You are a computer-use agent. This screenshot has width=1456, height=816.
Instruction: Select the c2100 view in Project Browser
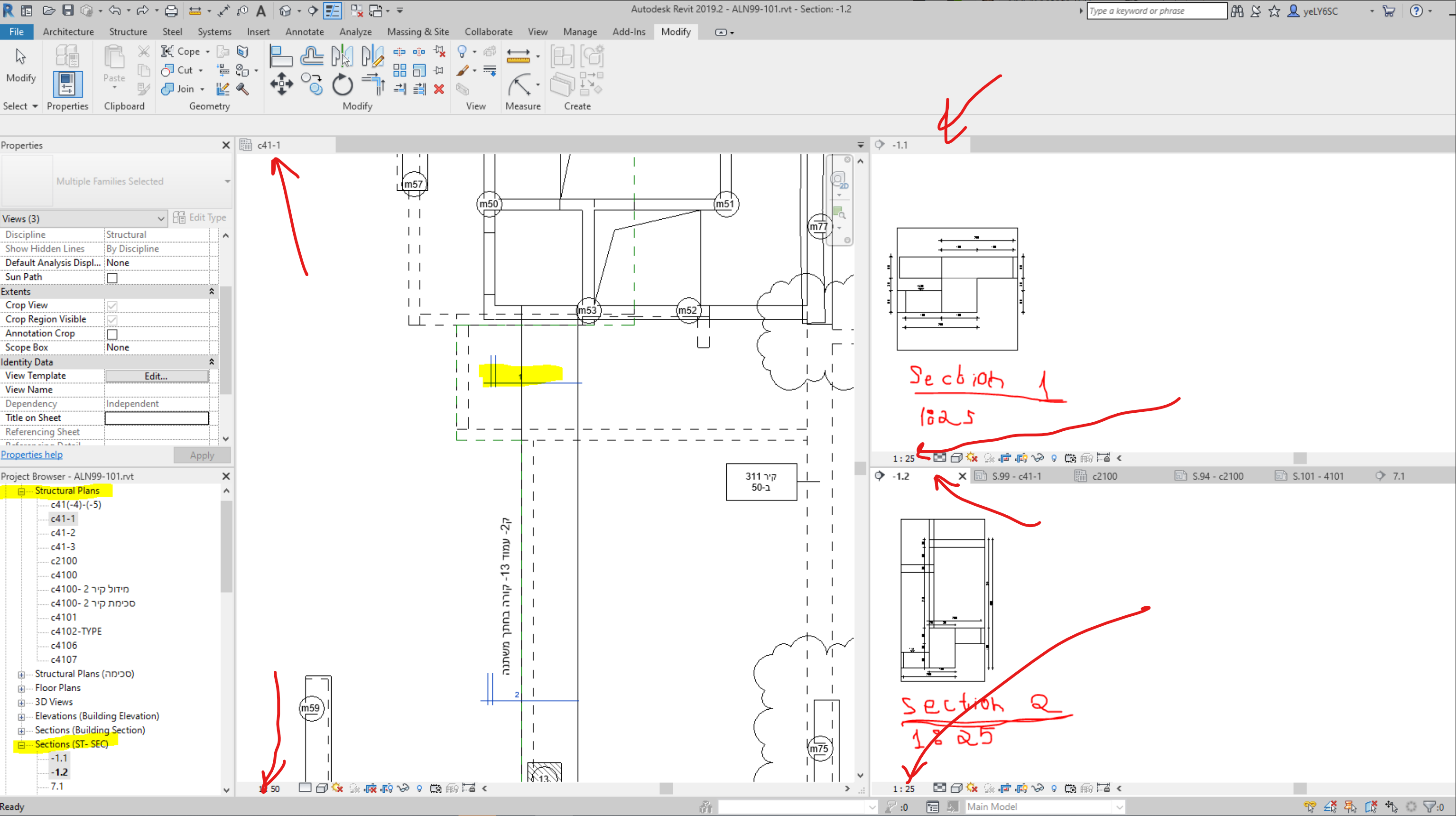point(64,561)
